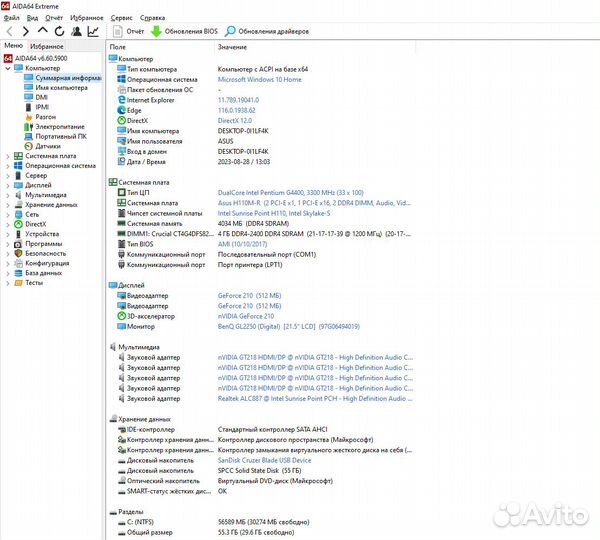Select the SPCC Solid State Disk value
The height and width of the screenshot is (540, 600).
[259, 471]
